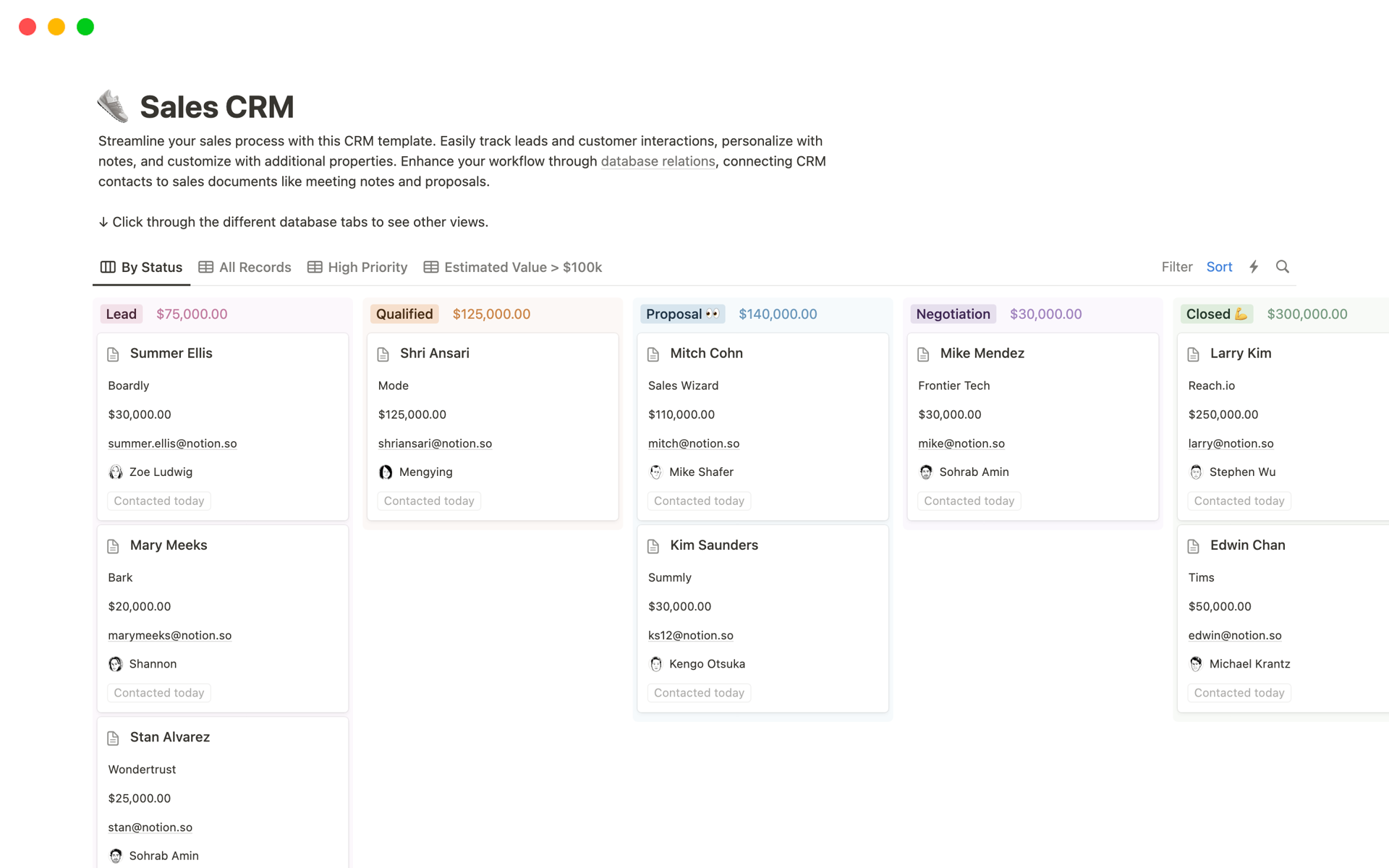Switch to the High Priority tab
Image resolution: width=1389 pixels, height=868 pixels.
(367, 267)
